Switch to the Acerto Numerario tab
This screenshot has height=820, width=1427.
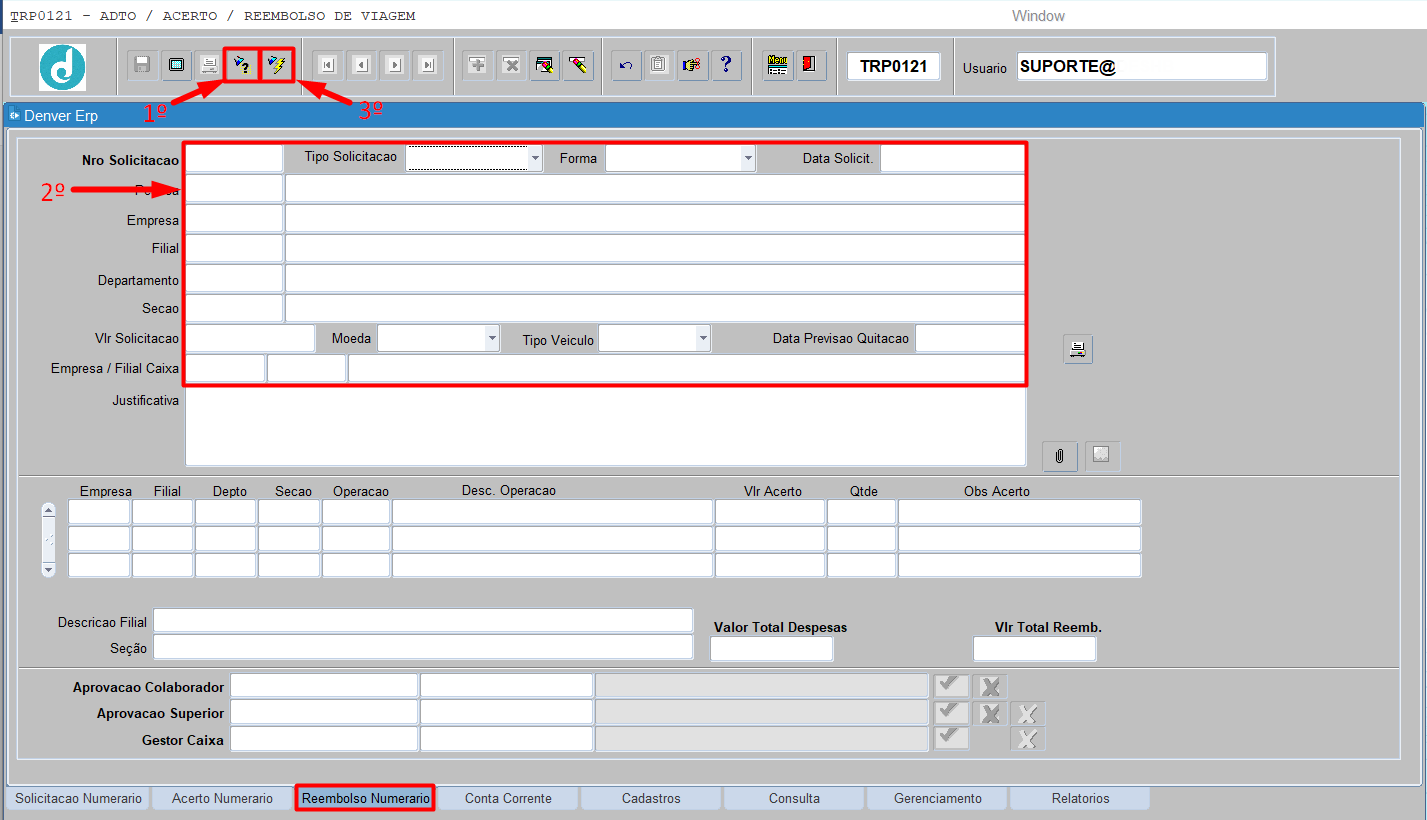222,798
